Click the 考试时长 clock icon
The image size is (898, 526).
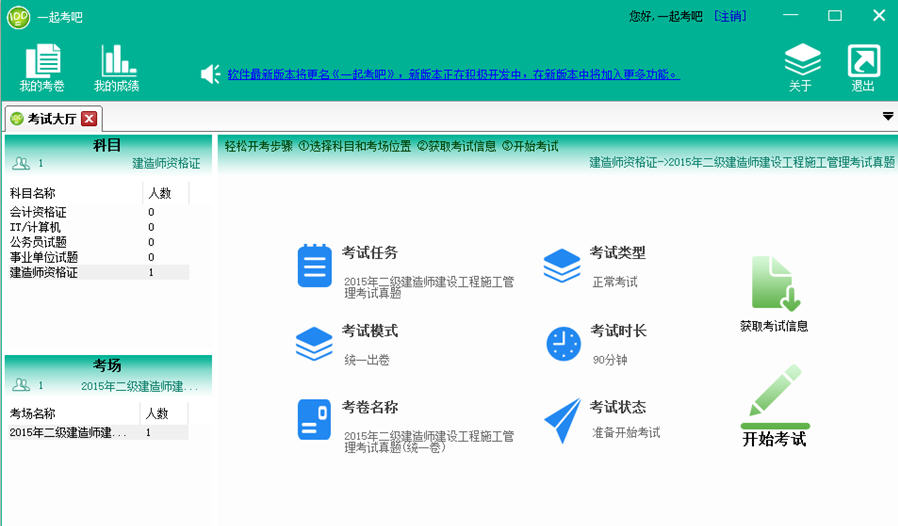pos(564,344)
